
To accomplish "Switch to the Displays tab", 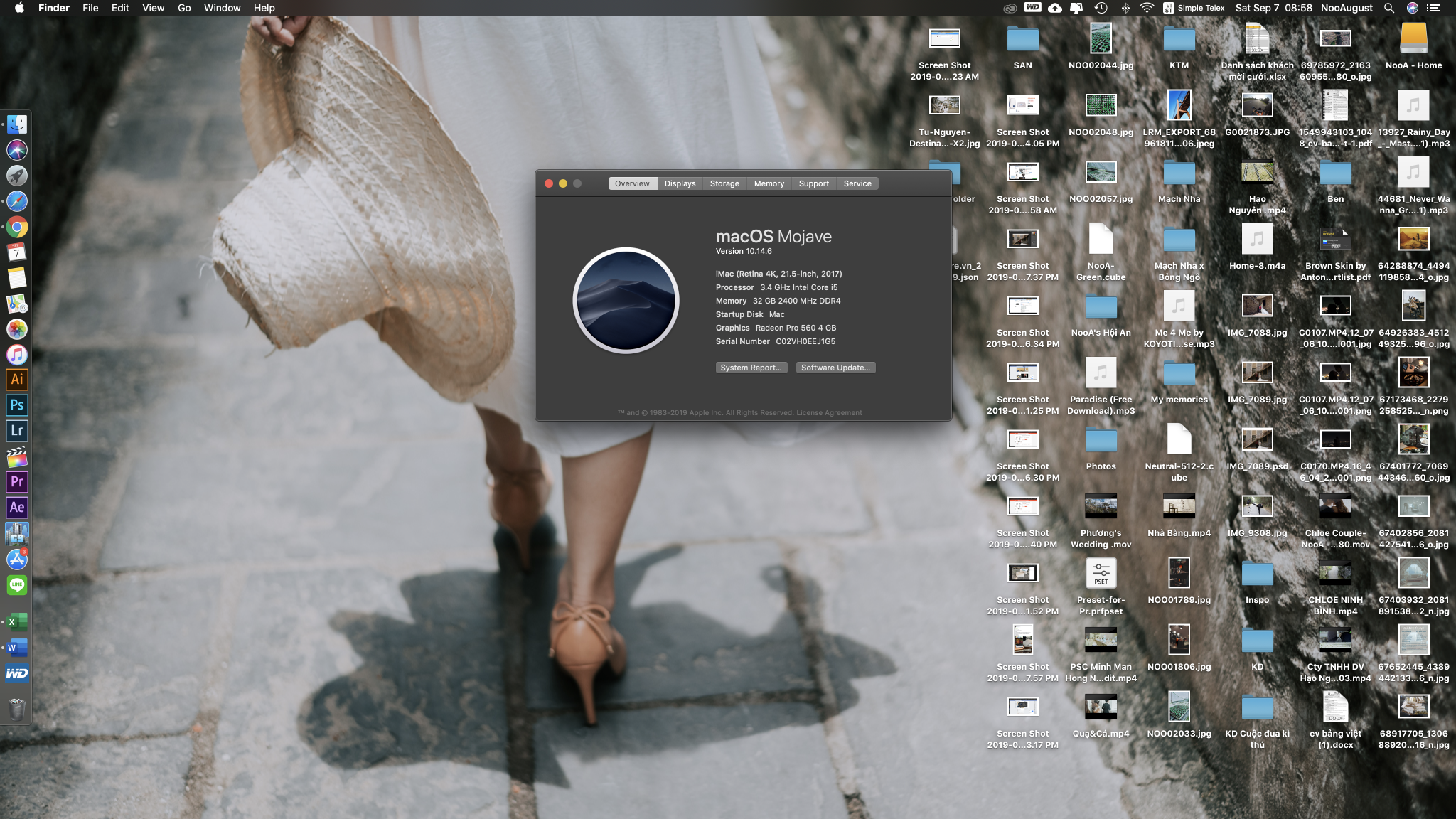I will pyautogui.click(x=680, y=183).
